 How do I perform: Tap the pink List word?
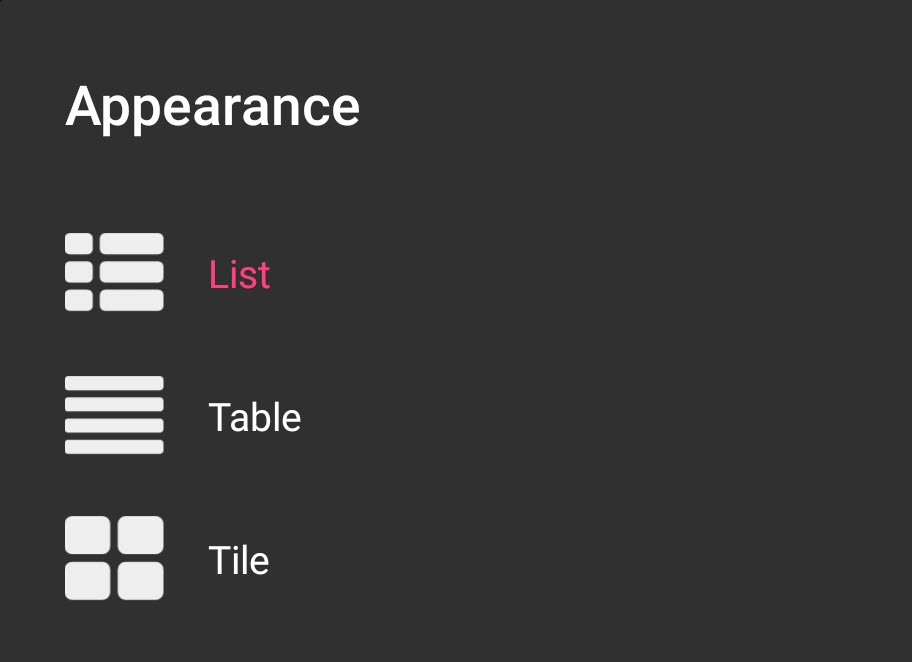click(239, 274)
